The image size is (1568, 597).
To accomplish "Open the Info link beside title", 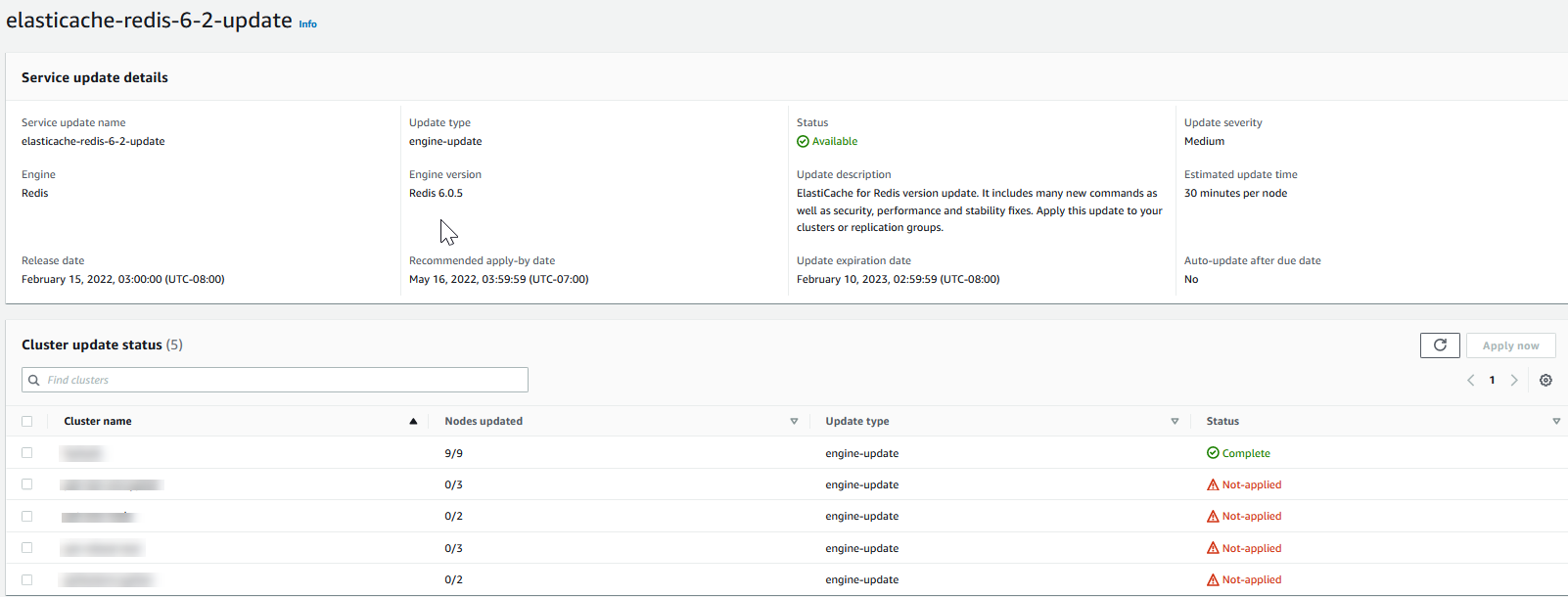I will coord(307,24).
